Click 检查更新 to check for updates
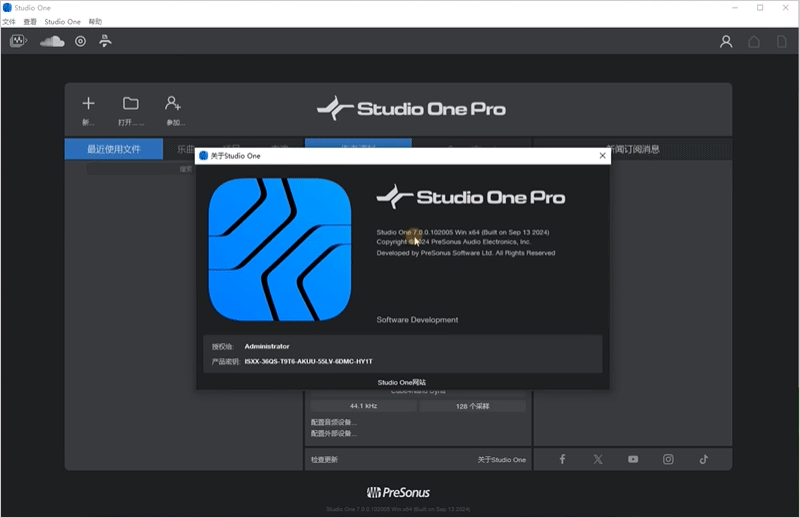The height and width of the screenshot is (518, 800). pyautogui.click(x=324, y=460)
